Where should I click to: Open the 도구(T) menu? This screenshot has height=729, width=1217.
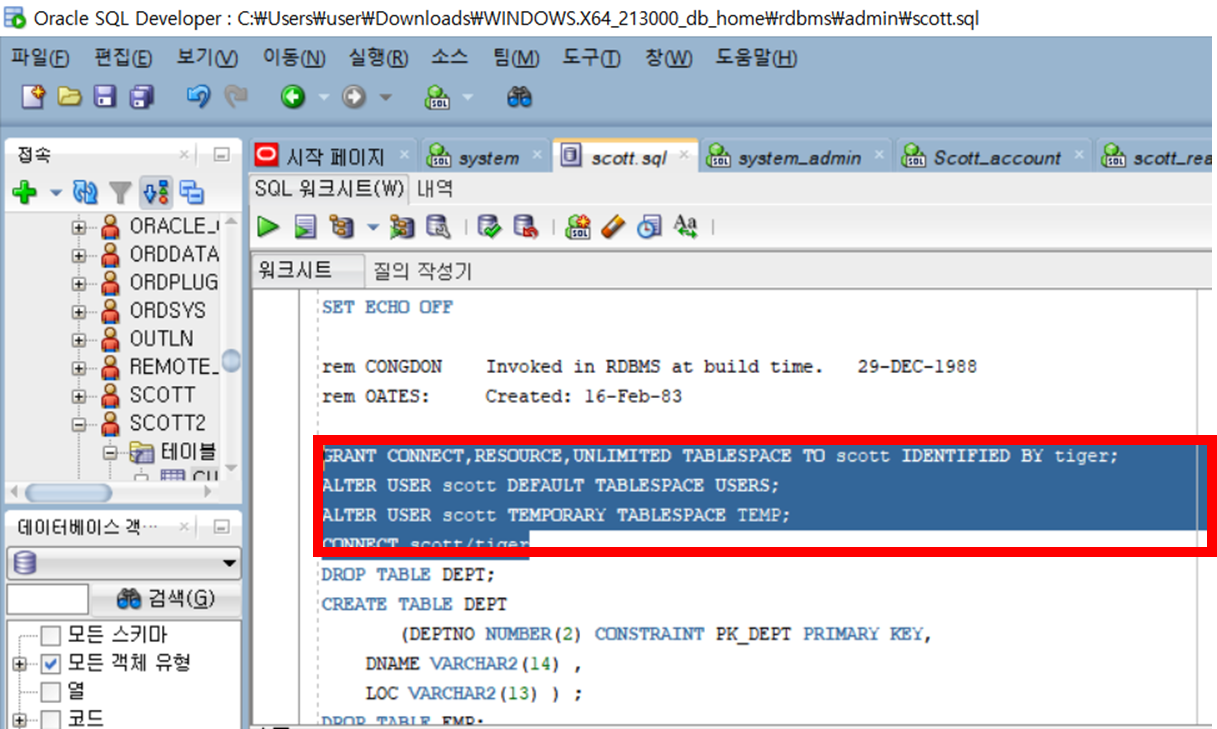(x=591, y=58)
